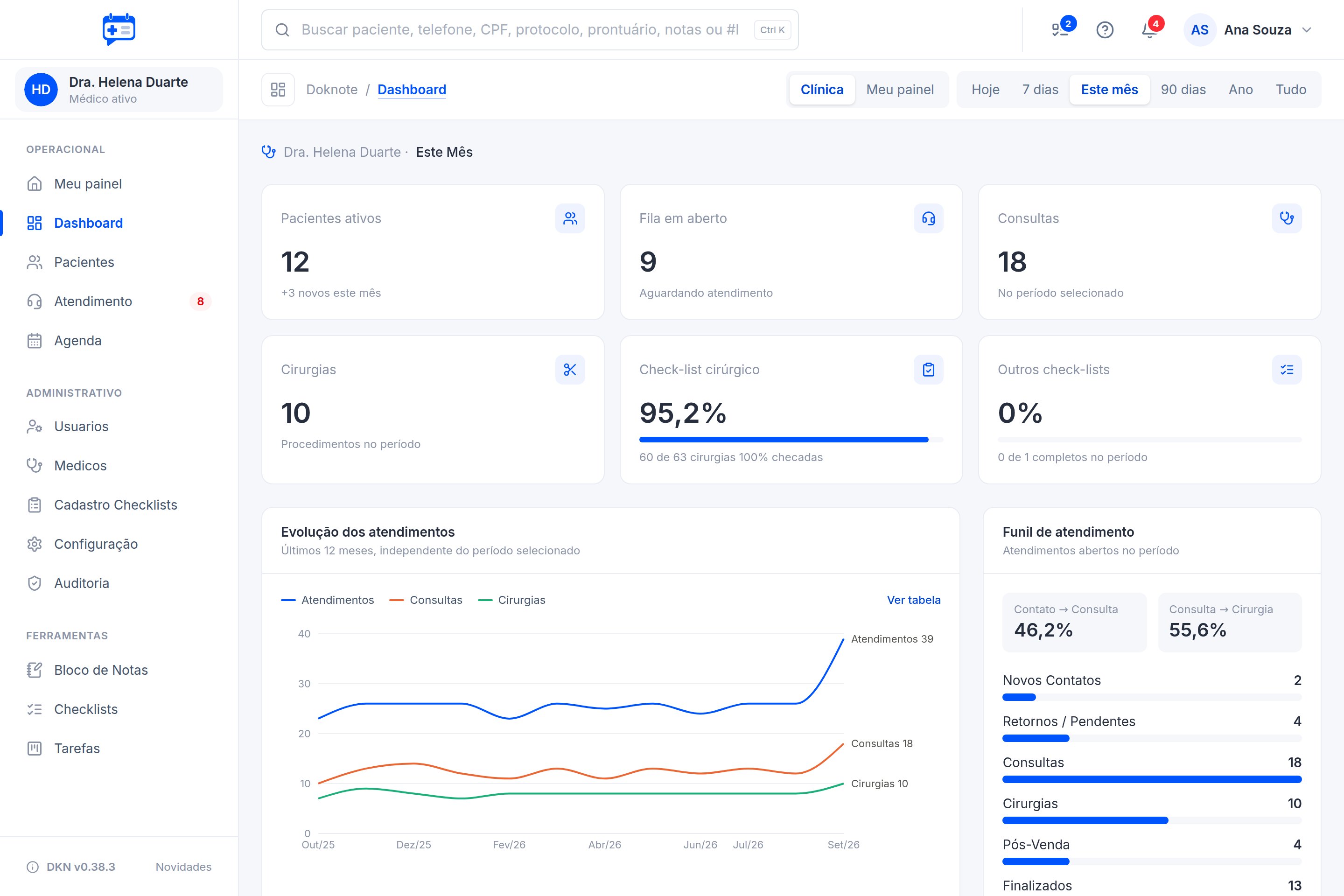
Task: Click the AS user avatar
Action: [x=1199, y=30]
